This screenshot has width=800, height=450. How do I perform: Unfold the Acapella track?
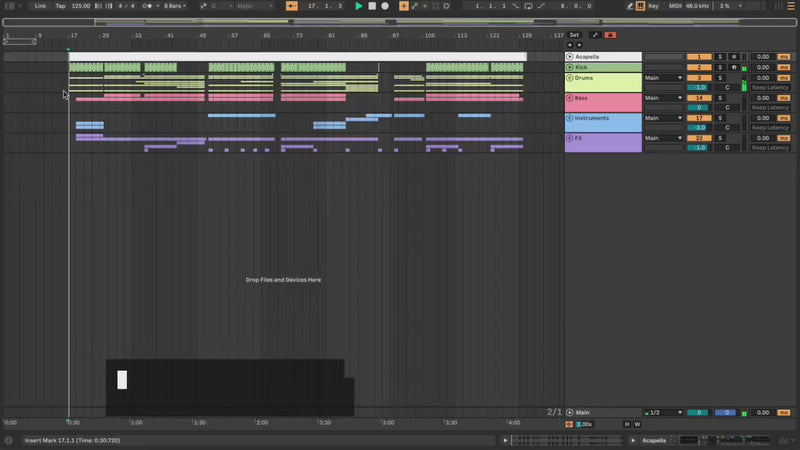coord(570,57)
